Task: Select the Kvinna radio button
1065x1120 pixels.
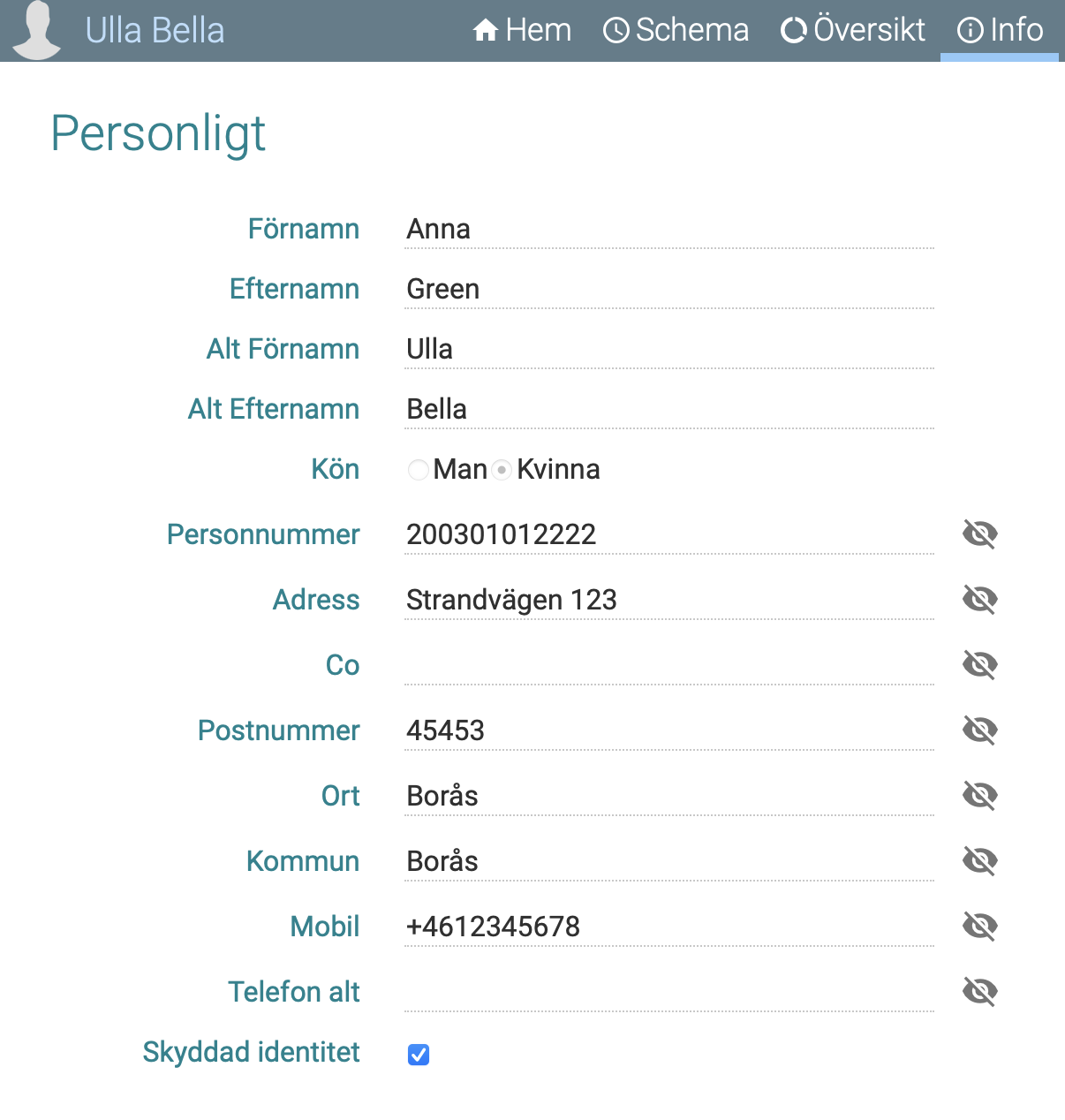Action: 502,470
